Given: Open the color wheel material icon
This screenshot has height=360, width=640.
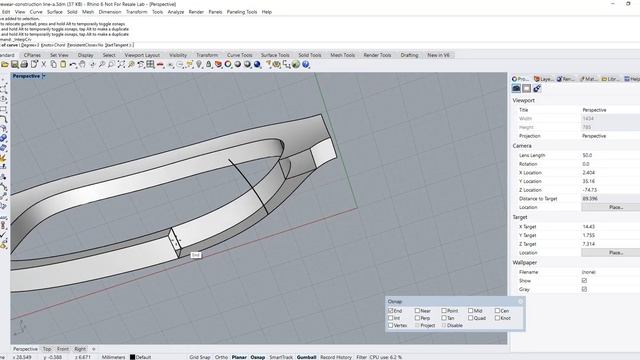Looking at the screenshot, I should pyautogui.click(x=228, y=64).
